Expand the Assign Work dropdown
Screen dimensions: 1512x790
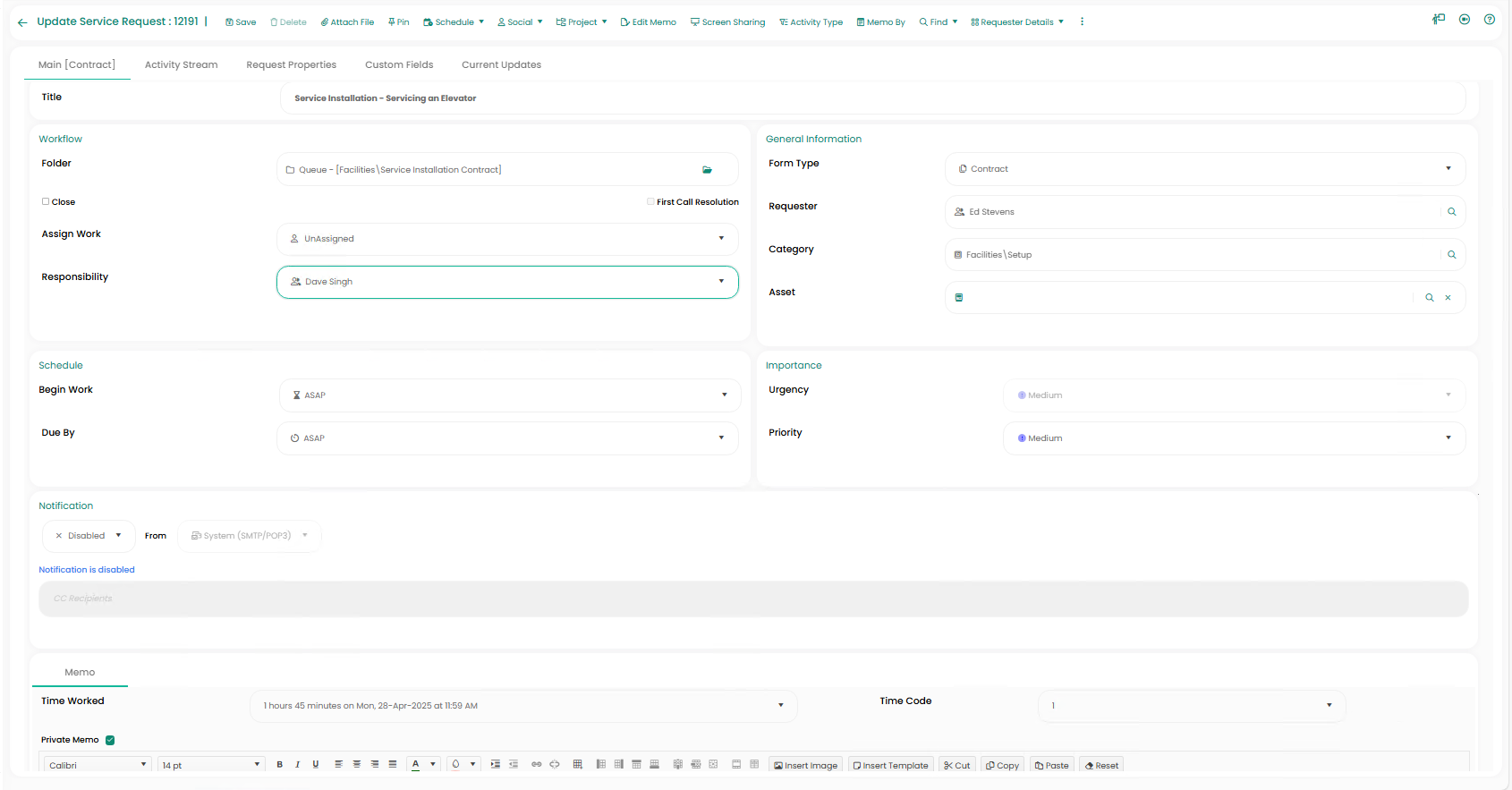coord(721,239)
